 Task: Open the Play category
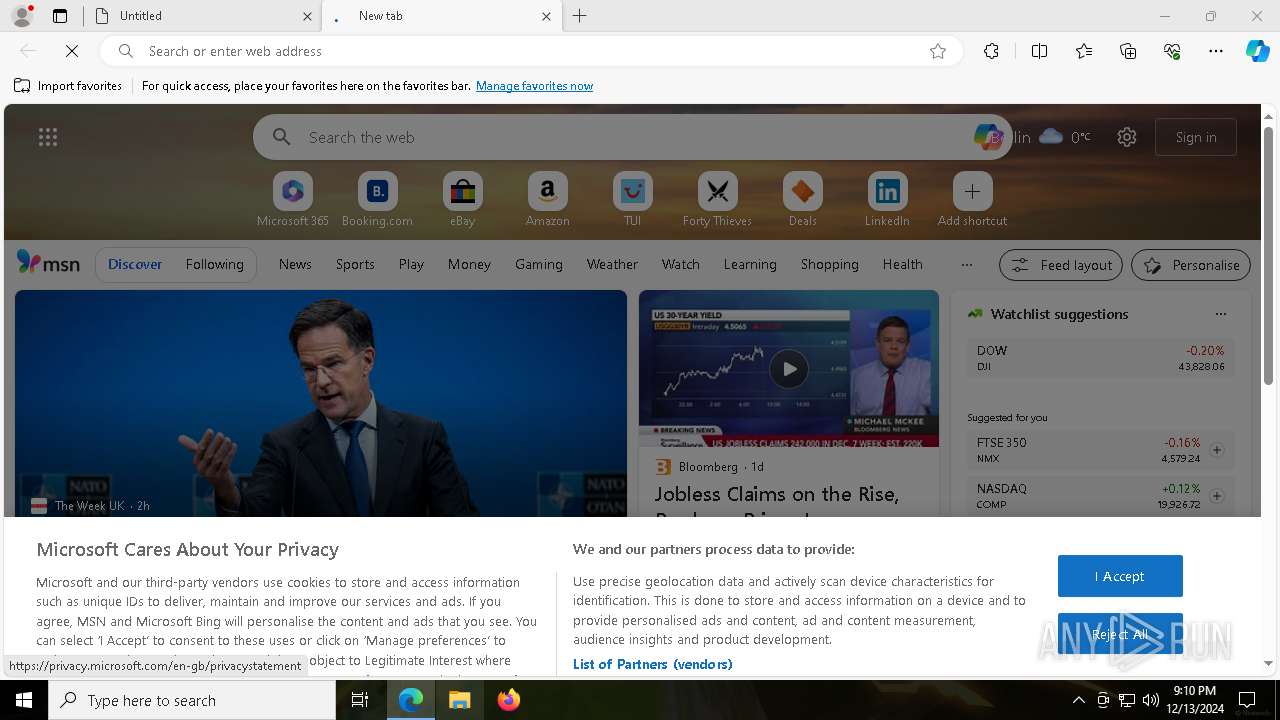[x=411, y=264]
